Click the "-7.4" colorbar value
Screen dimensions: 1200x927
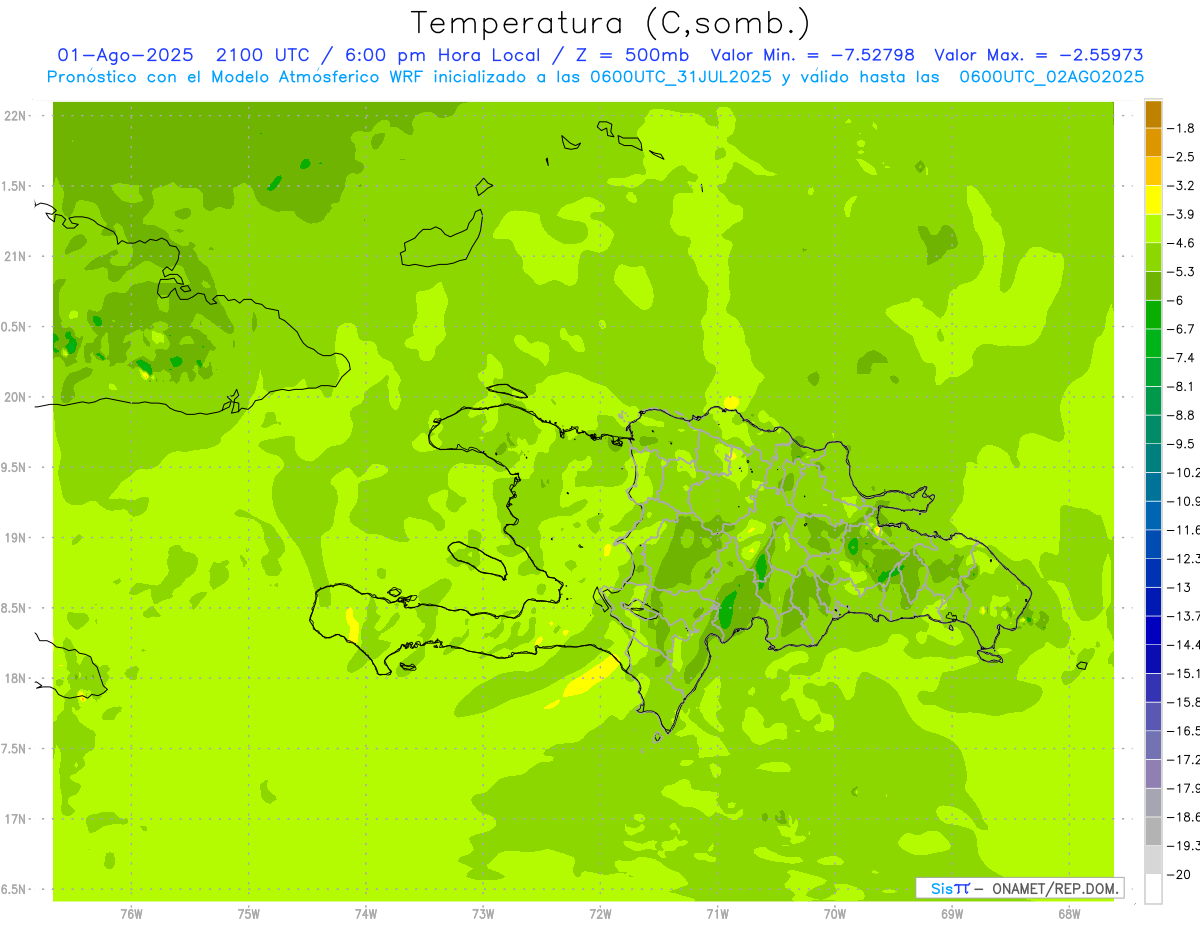[1182, 358]
